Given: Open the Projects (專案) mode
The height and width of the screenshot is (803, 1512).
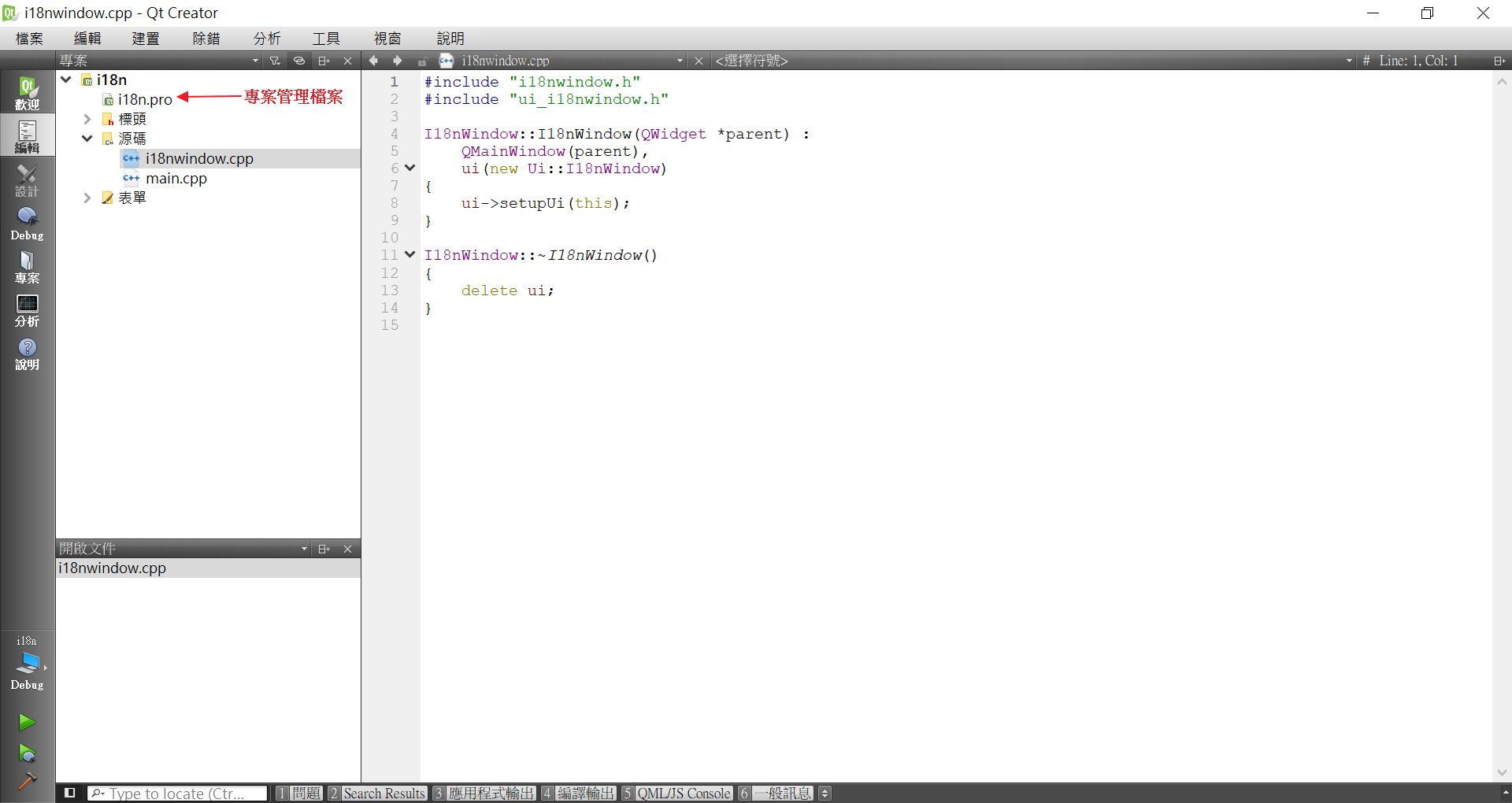Looking at the screenshot, I should (x=27, y=267).
